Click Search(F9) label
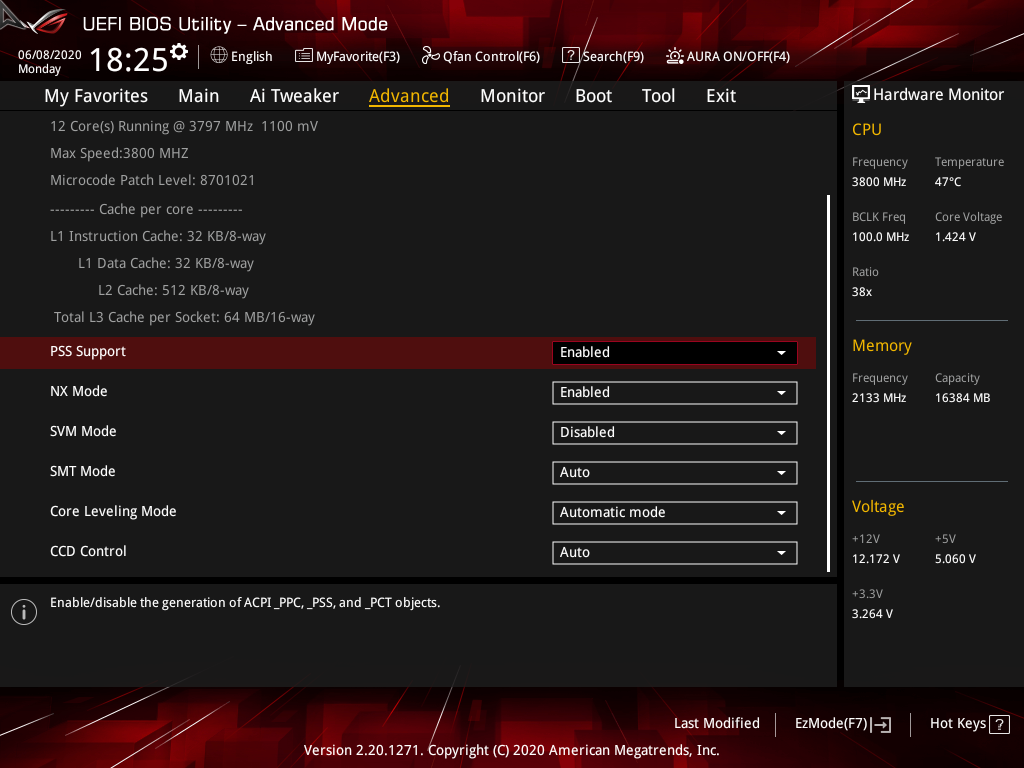Viewport: 1024px width, 768px height. pyautogui.click(x=613, y=56)
